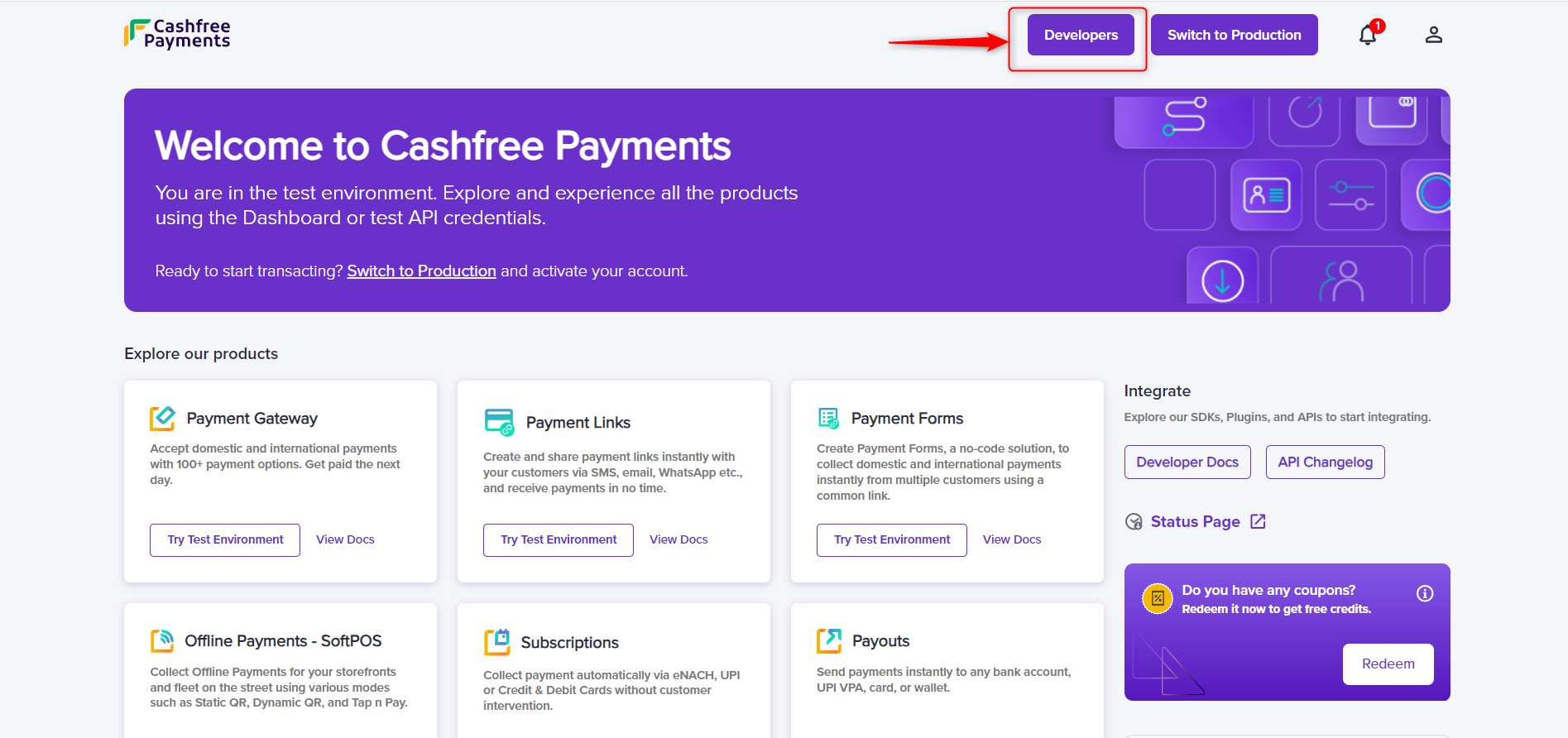This screenshot has height=738, width=1568.
Task: Click the Payment Links card icon
Action: click(499, 422)
